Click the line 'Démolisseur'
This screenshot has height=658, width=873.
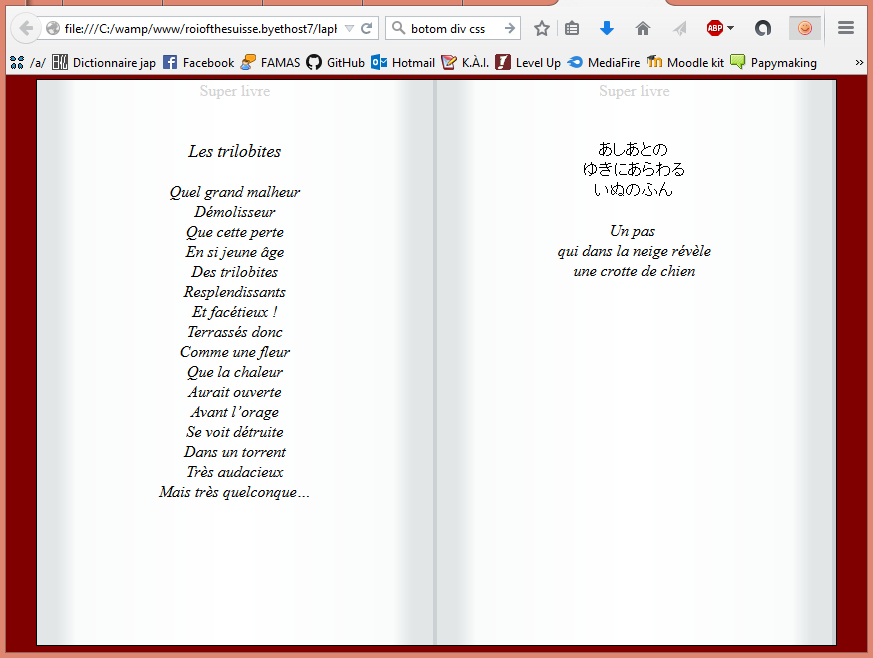(x=234, y=212)
